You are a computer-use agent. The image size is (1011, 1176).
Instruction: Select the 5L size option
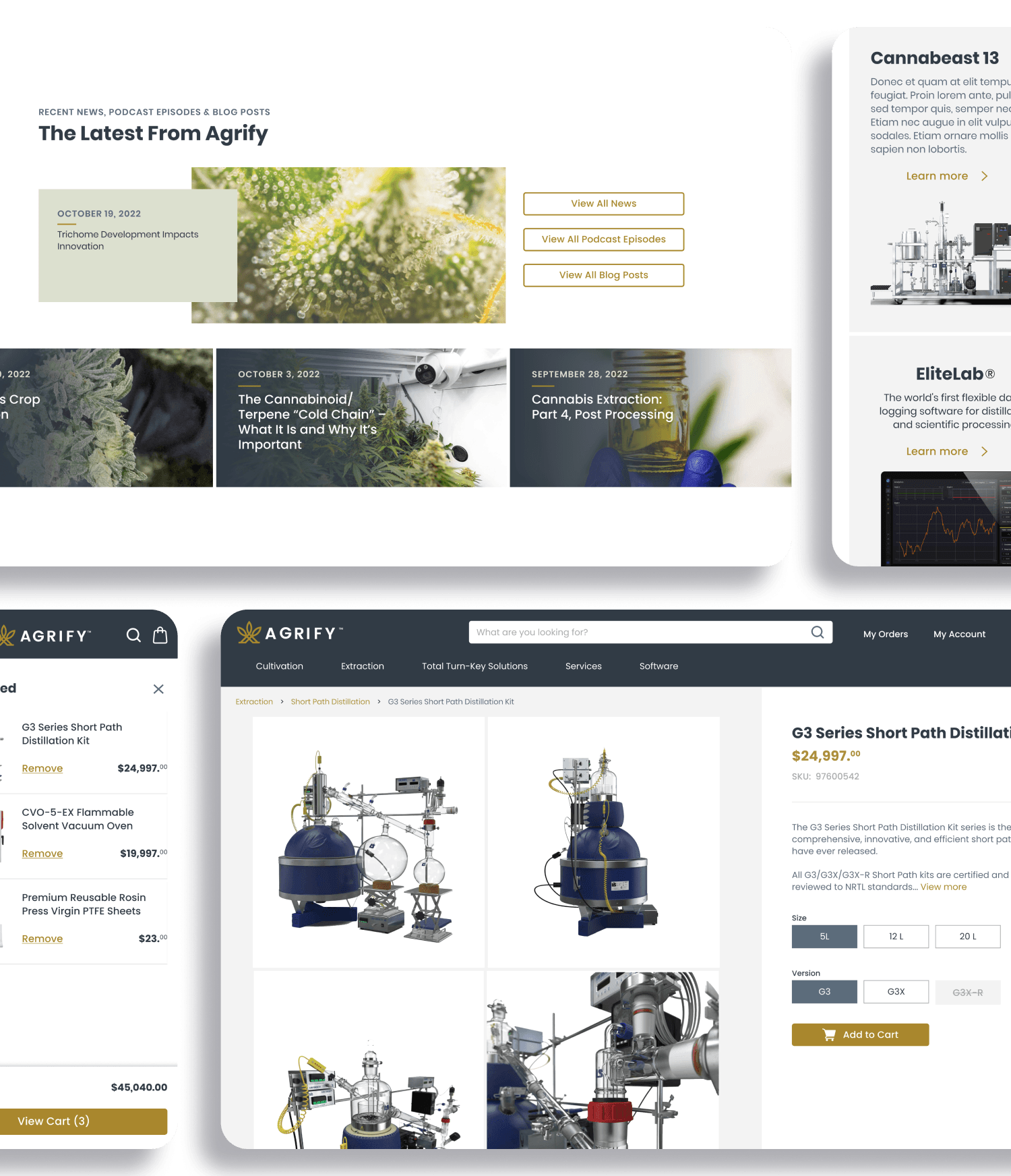pyautogui.click(x=824, y=937)
